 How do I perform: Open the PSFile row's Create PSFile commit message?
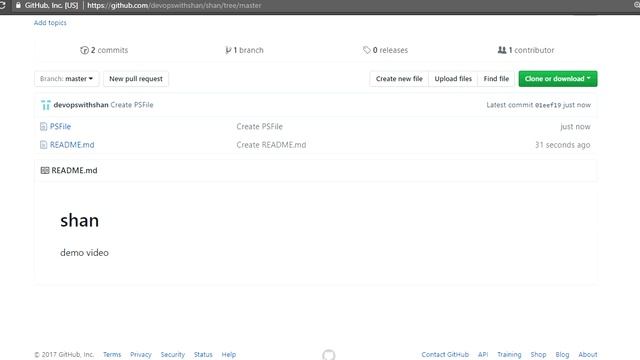point(260,127)
